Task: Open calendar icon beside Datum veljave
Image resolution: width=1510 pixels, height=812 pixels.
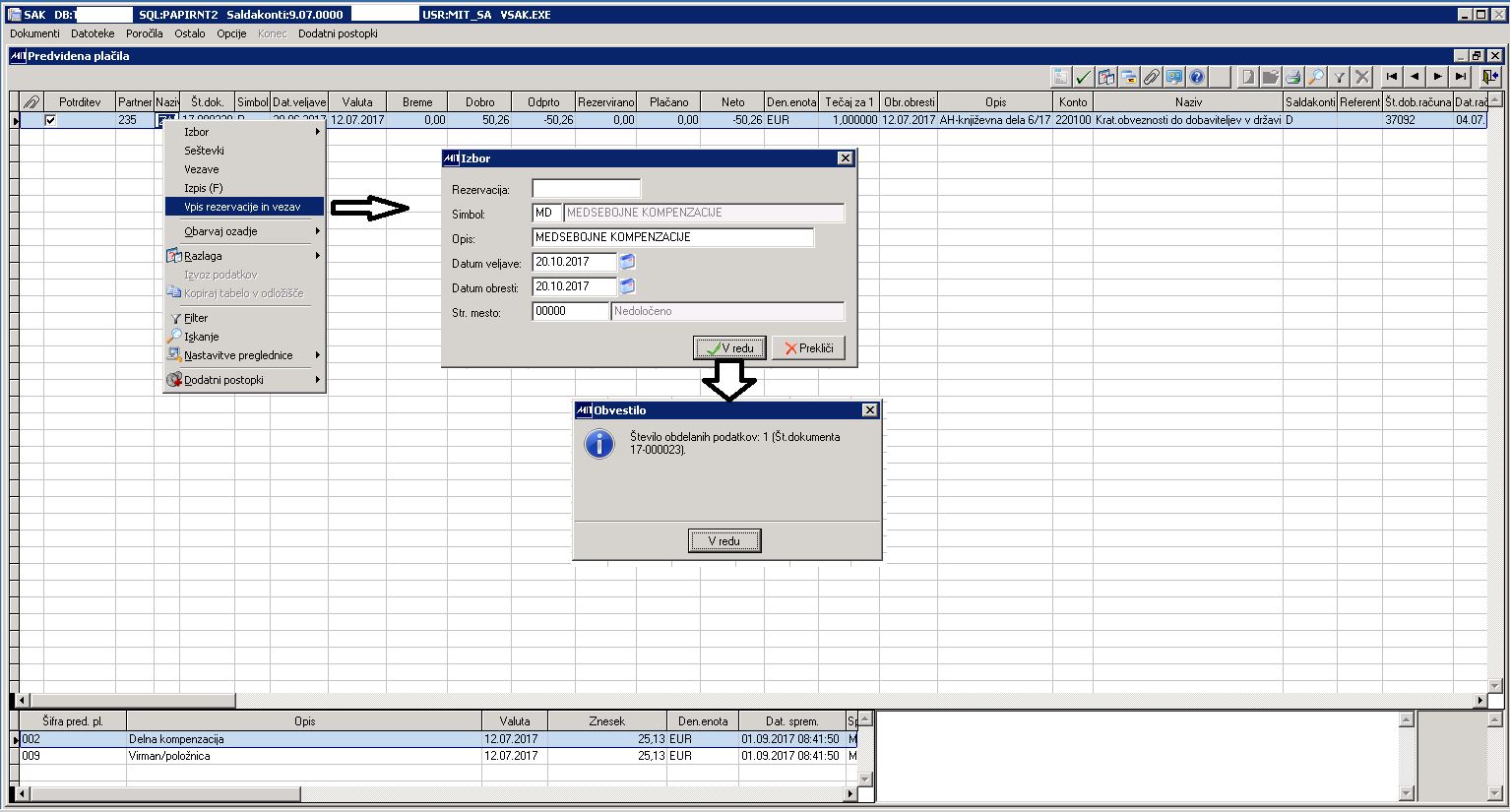Action: coord(627,262)
